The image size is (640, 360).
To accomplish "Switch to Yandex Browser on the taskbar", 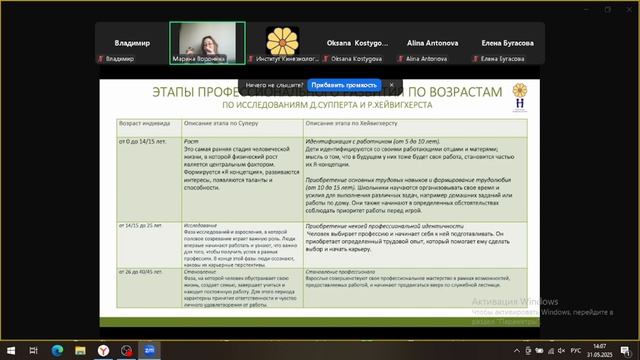I will [x=104, y=350].
